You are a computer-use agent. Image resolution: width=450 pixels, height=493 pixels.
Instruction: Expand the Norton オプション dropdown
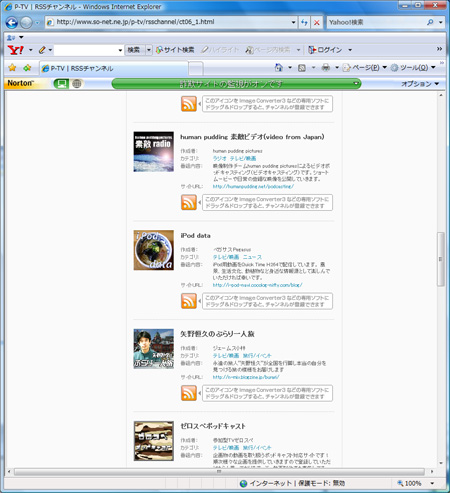(x=420, y=84)
